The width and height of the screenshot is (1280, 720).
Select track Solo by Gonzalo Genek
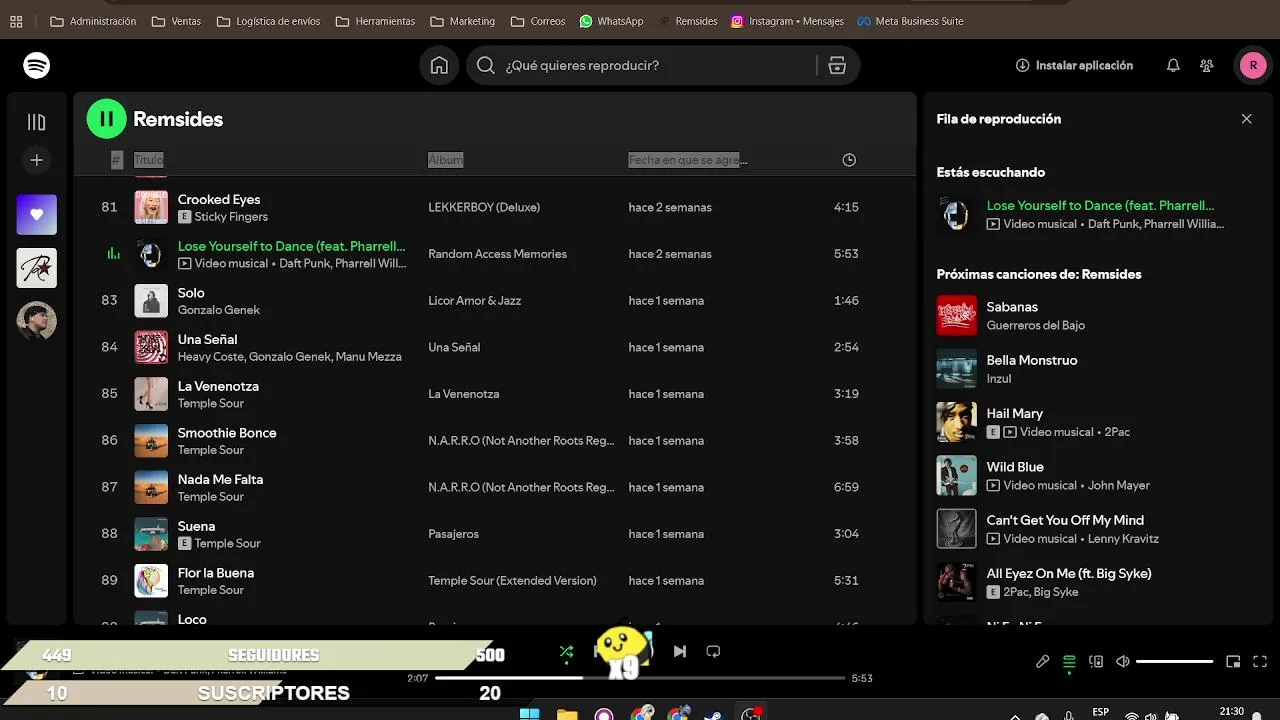click(x=191, y=293)
